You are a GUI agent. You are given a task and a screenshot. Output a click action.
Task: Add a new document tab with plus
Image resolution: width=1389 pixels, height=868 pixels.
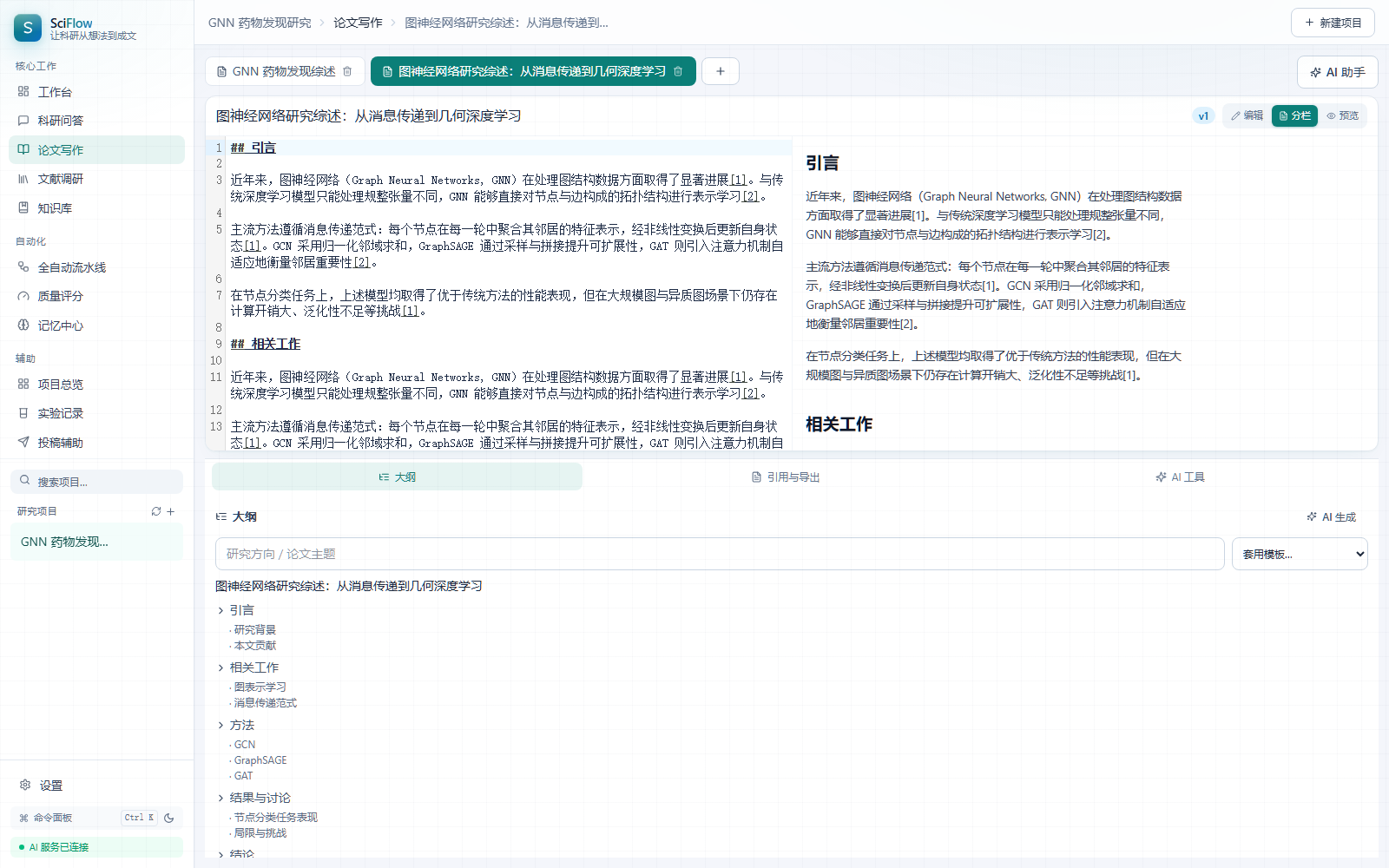pos(721,71)
